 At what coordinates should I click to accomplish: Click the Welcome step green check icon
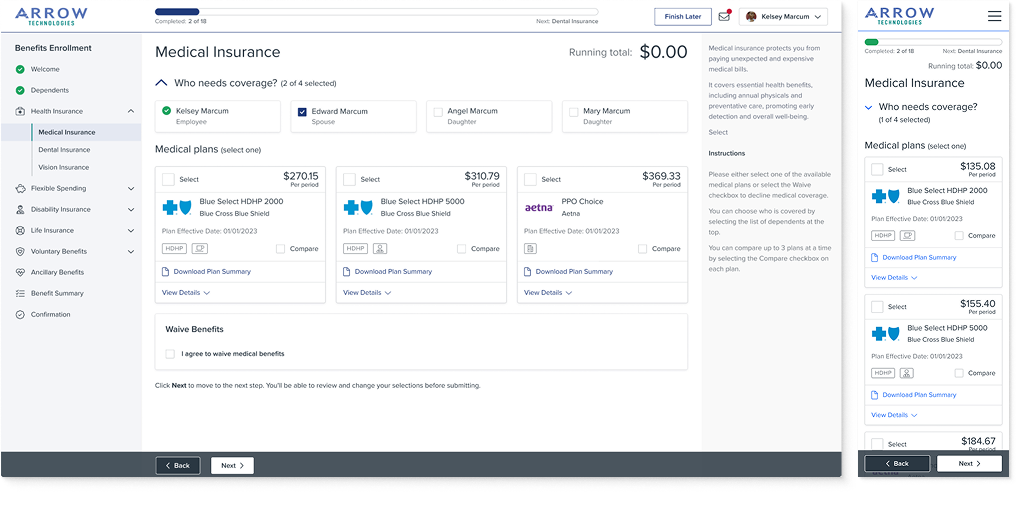20,69
